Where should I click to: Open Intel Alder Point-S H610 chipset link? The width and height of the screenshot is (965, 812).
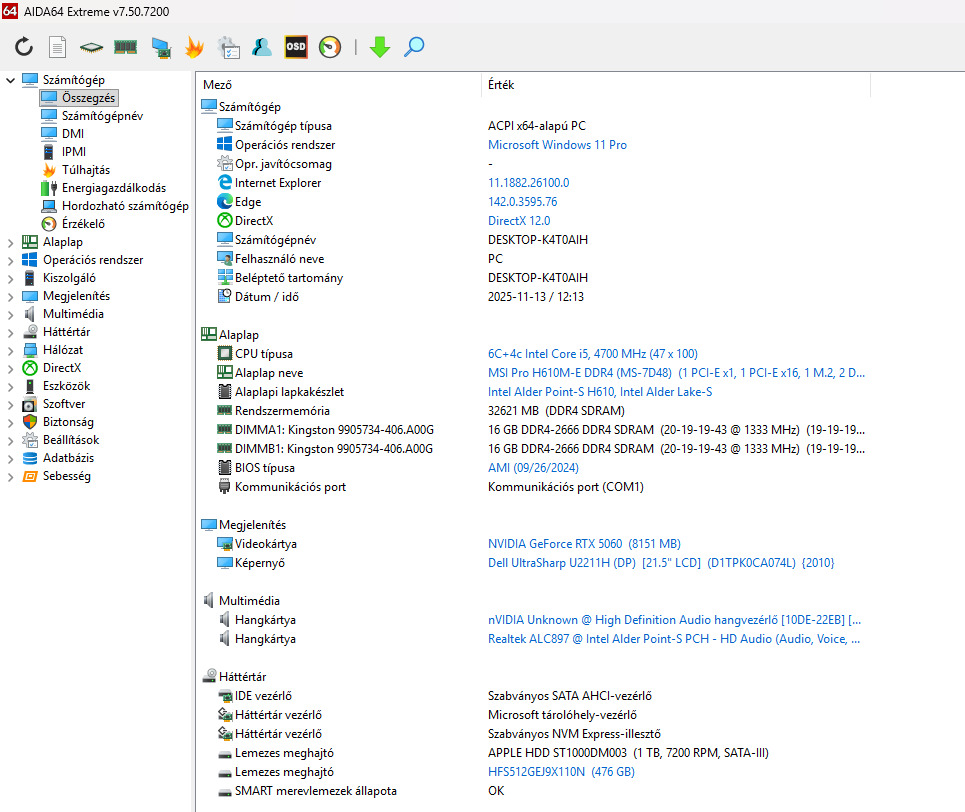(x=600, y=392)
